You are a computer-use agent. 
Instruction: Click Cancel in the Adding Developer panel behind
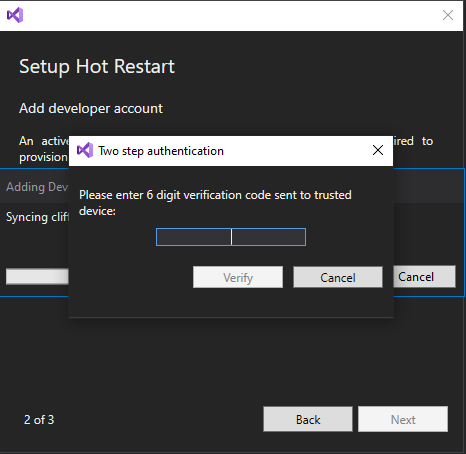424,277
